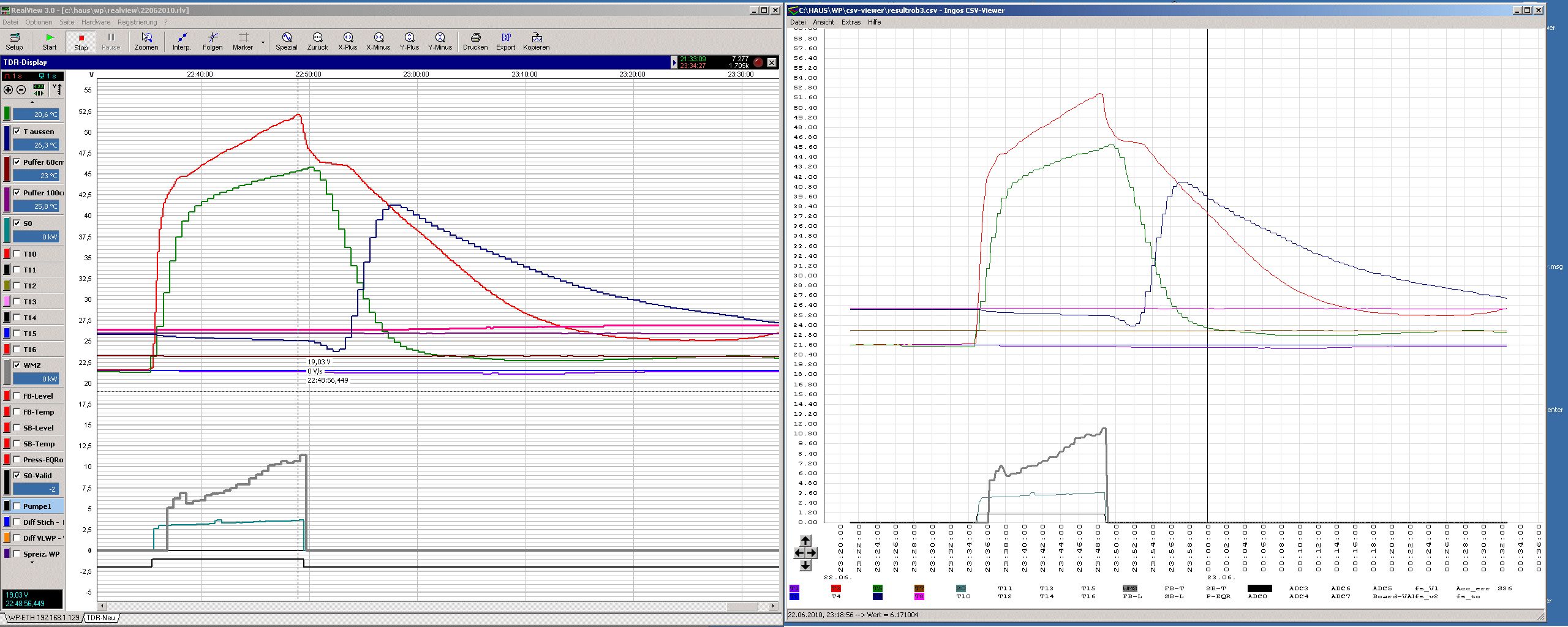Toggle the WMZ channel checkbox
1568x627 pixels.
point(17,365)
